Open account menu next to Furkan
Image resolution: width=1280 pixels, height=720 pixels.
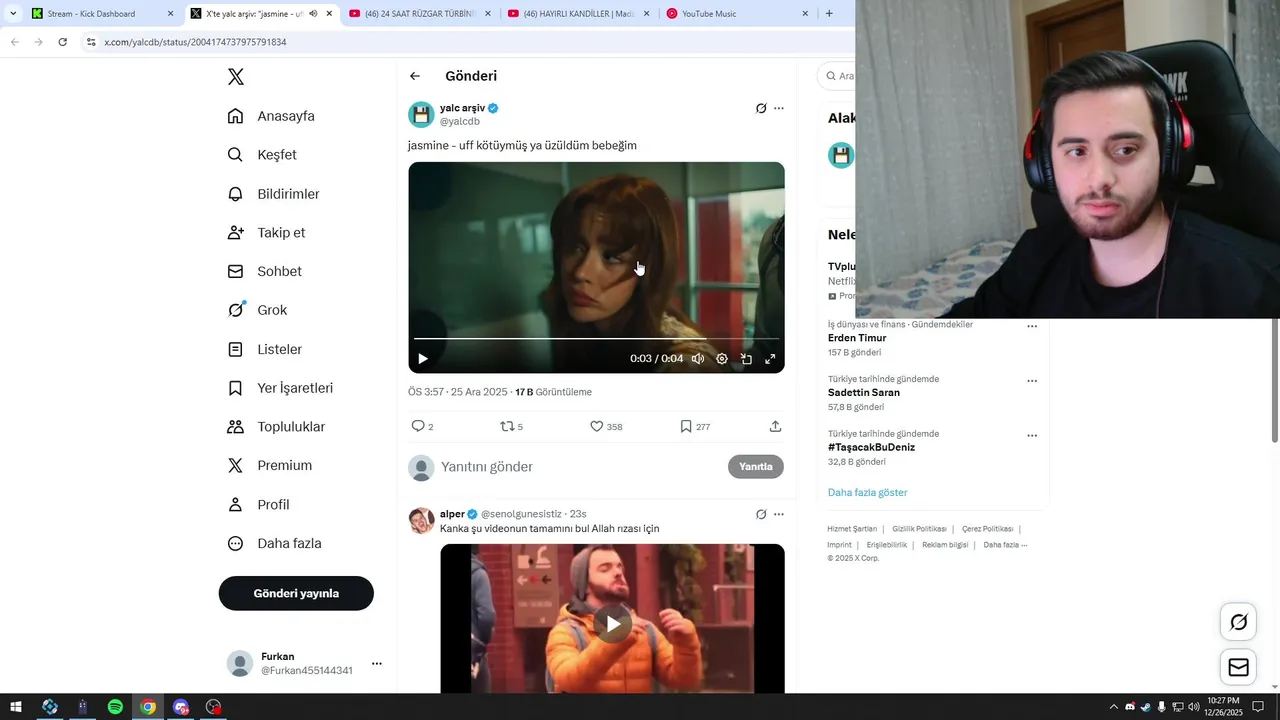(377, 663)
